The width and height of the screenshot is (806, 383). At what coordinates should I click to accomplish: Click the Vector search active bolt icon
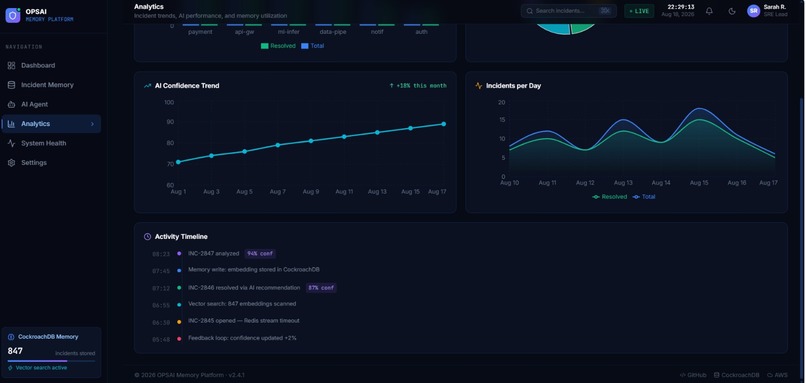pyautogui.click(x=10, y=368)
